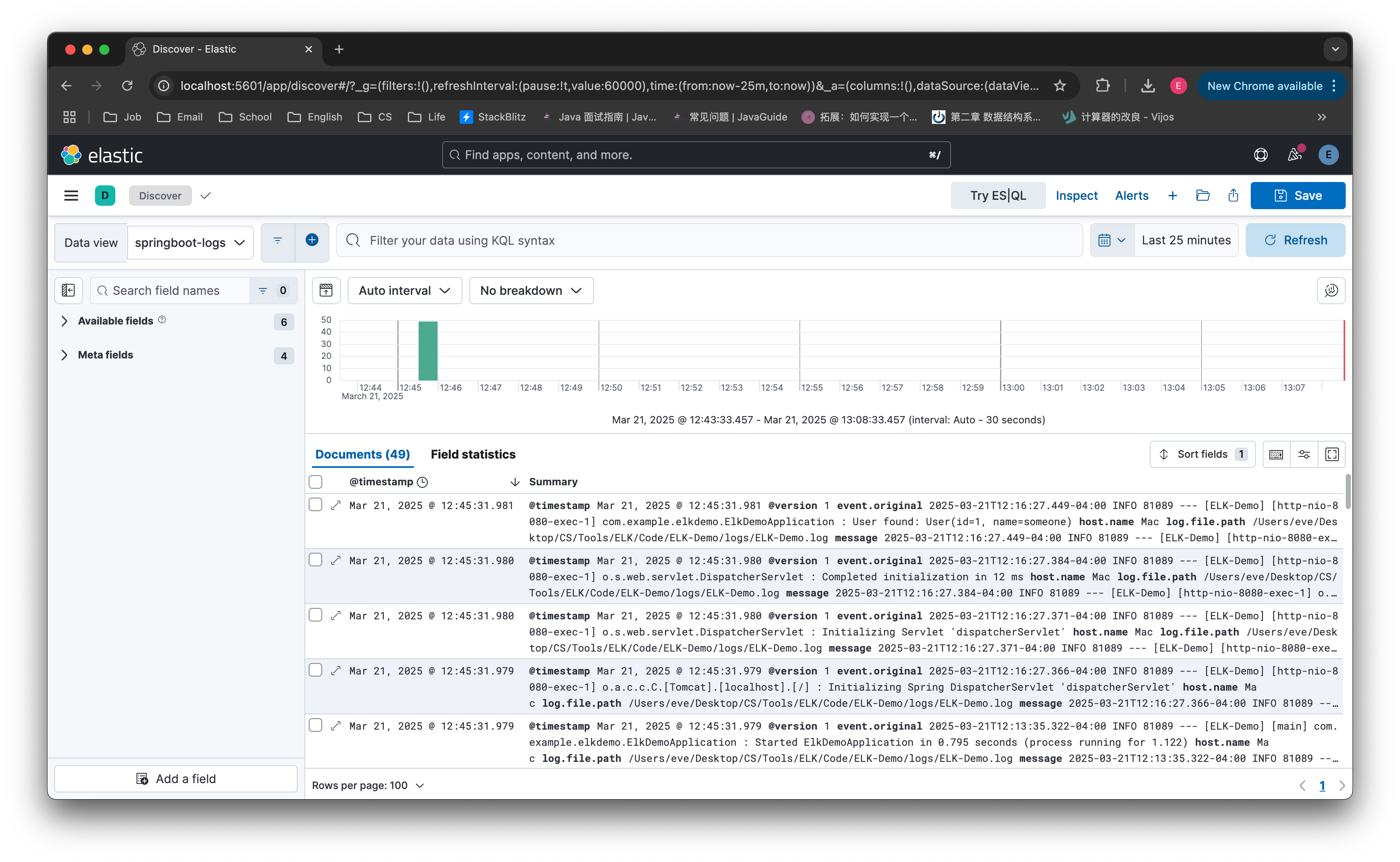The width and height of the screenshot is (1400, 862).
Task: Enter full screen on documents table
Action: point(1332,454)
